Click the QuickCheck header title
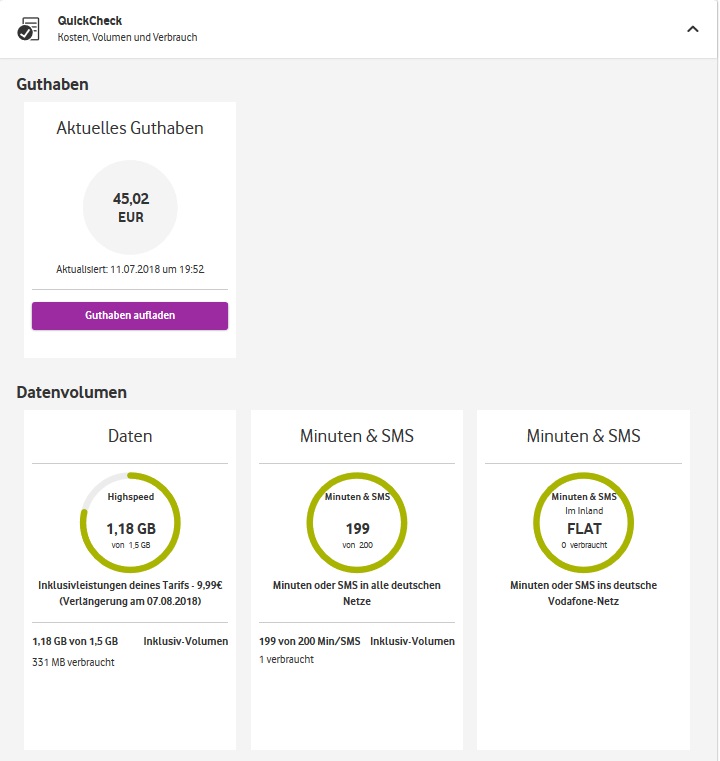 pyautogui.click(x=90, y=20)
